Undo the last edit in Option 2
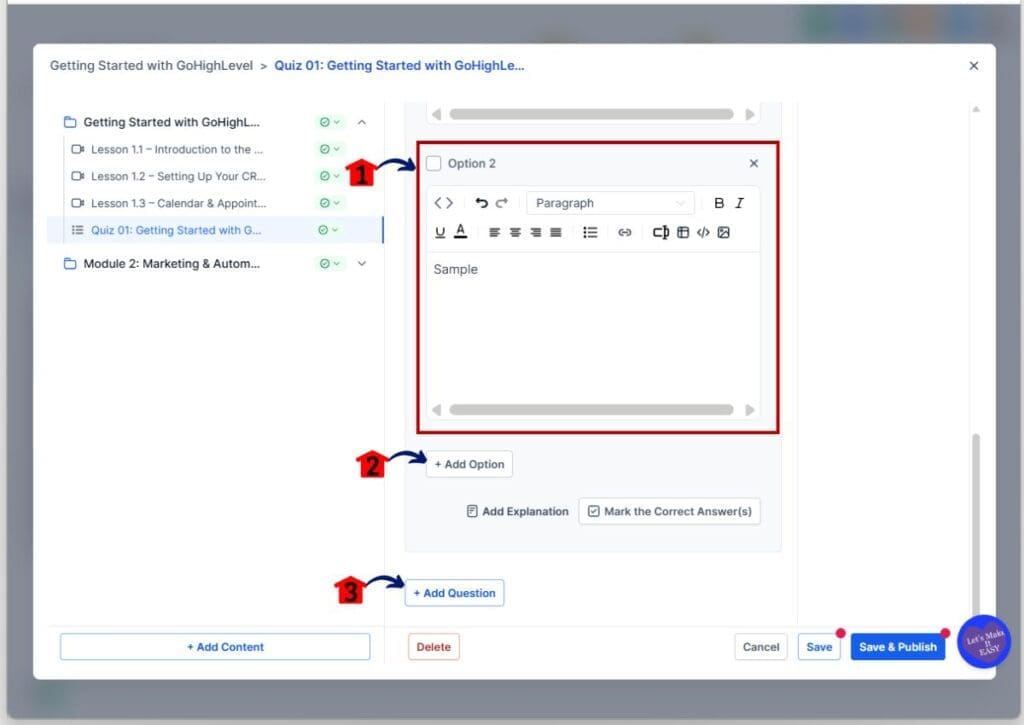Screen dimensions: 1024x725 [x=481, y=203]
